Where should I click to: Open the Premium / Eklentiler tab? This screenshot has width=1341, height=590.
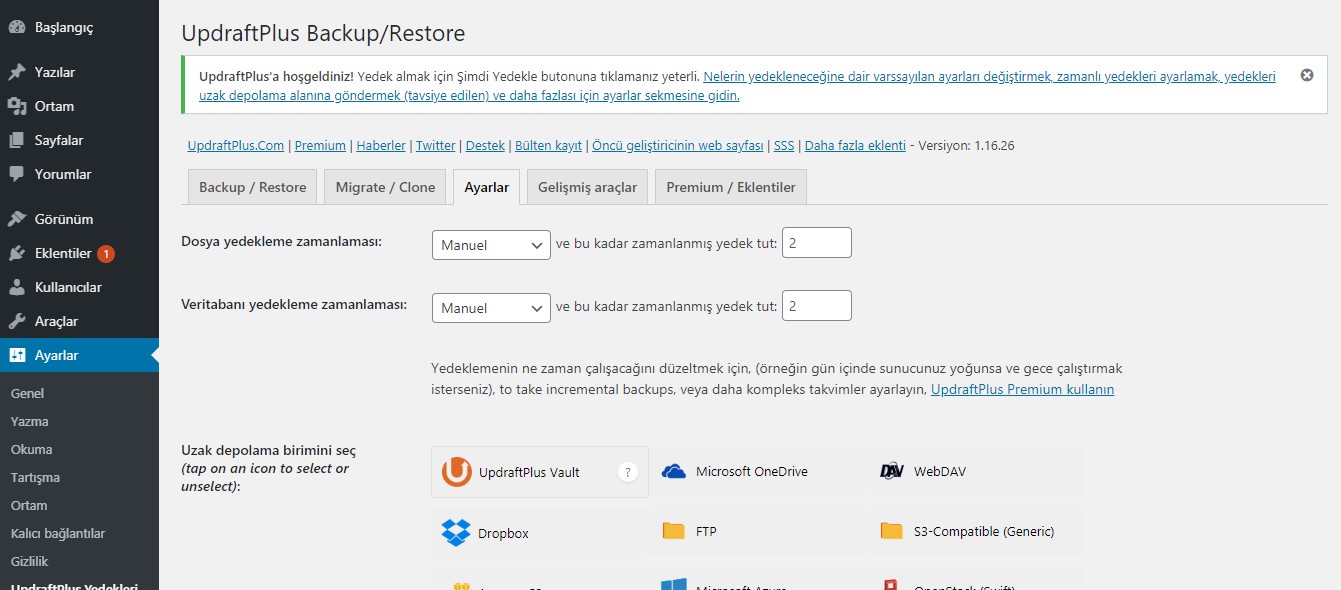click(731, 187)
